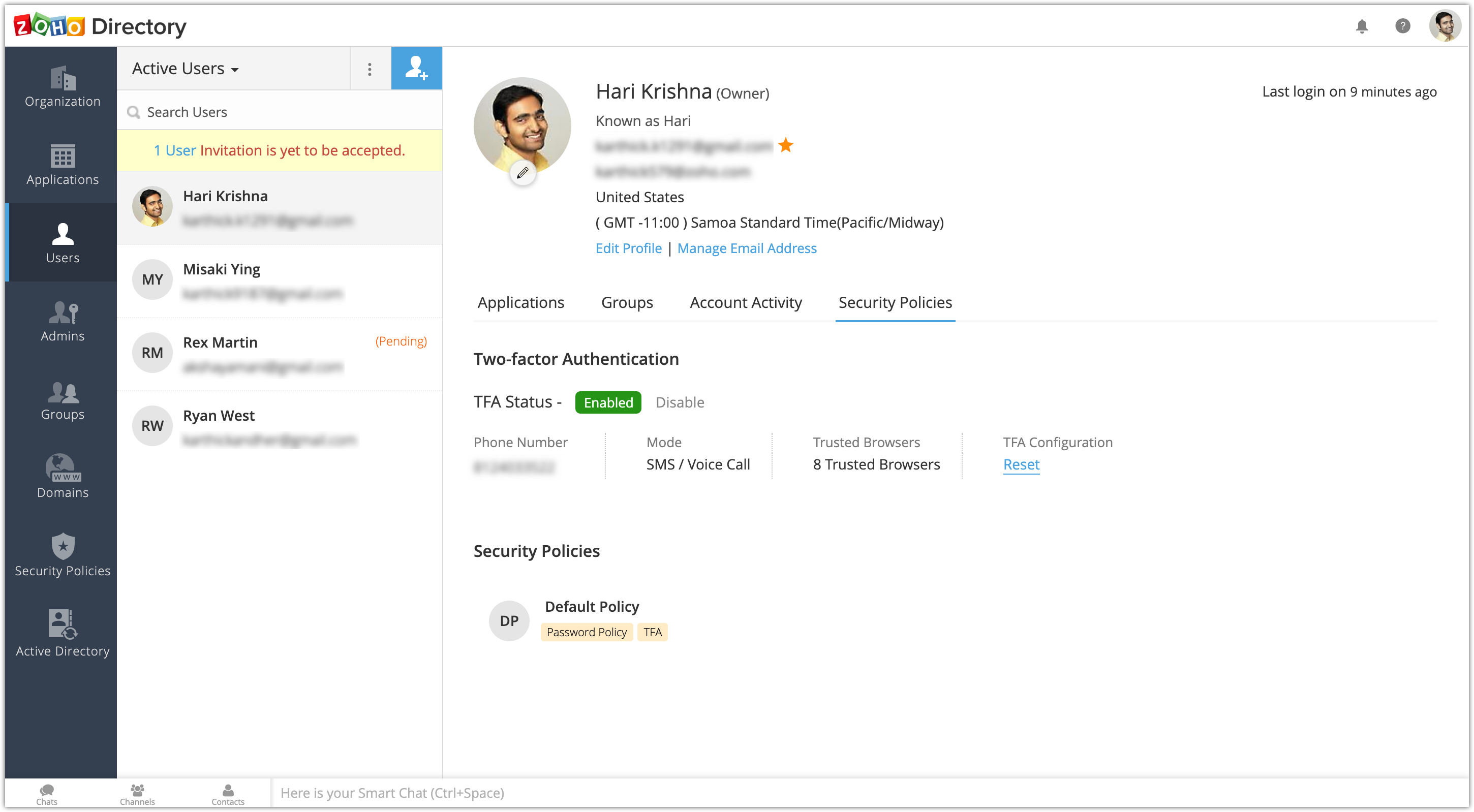Open the Applications sidebar icon
This screenshot has height=812, width=1474.
tap(63, 165)
